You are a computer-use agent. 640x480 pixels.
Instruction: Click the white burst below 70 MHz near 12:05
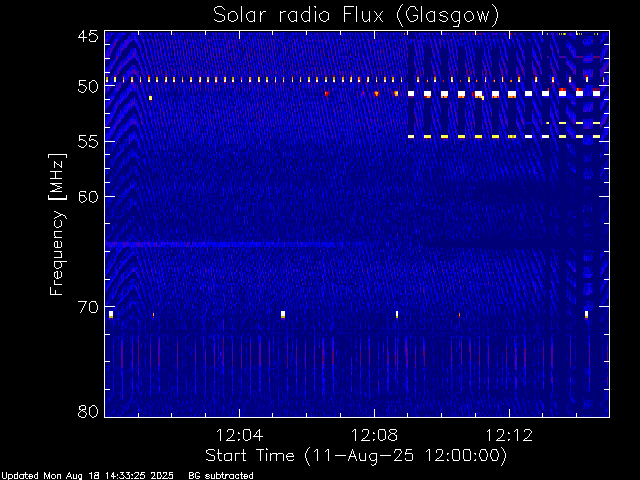(283, 314)
